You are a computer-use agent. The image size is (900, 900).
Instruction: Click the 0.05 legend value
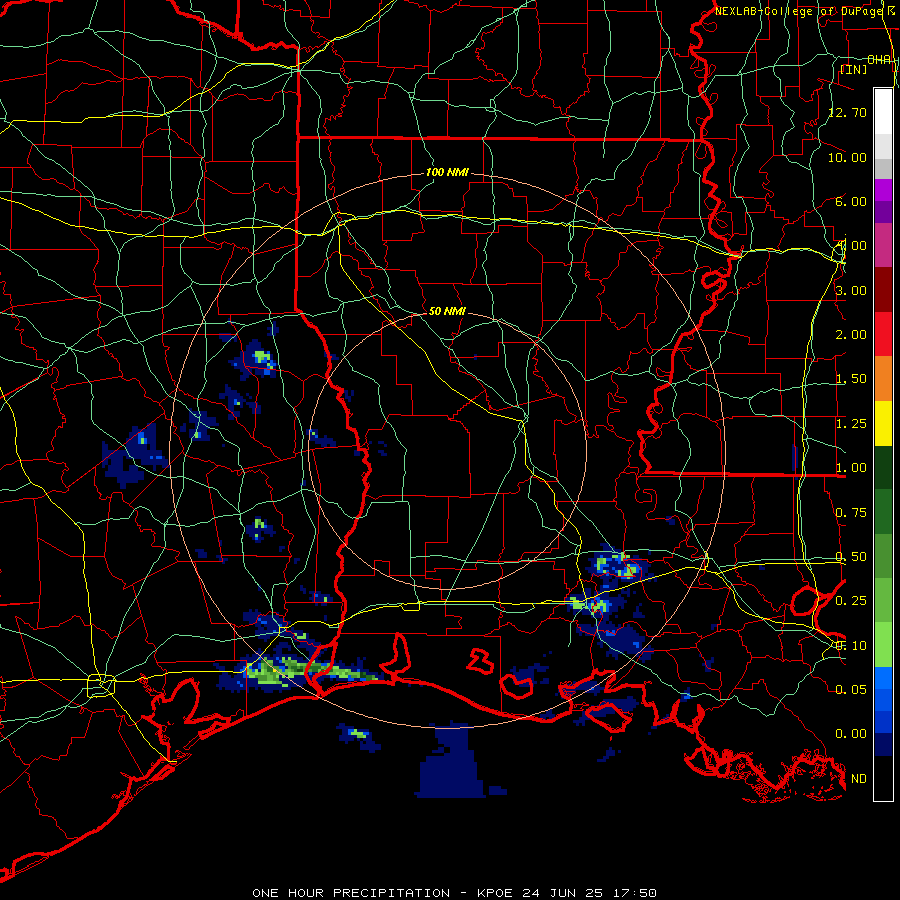pyautogui.click(x=851, y=689)
